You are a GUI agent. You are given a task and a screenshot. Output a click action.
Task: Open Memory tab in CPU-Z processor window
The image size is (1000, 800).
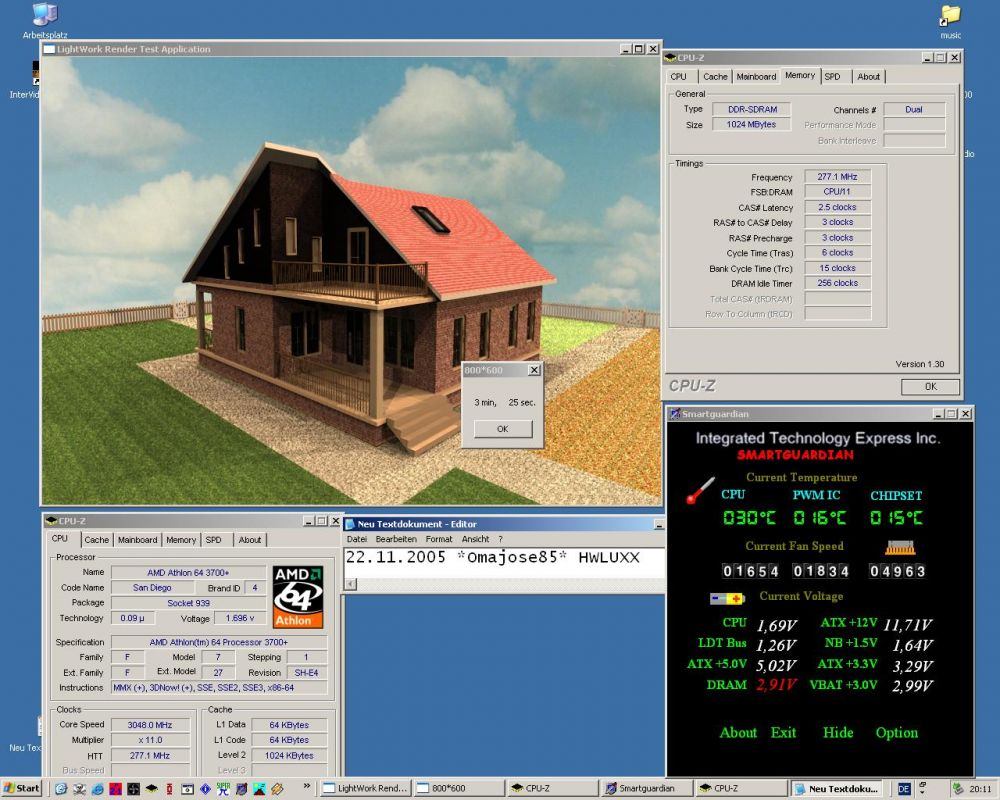[x=181, y=540]
